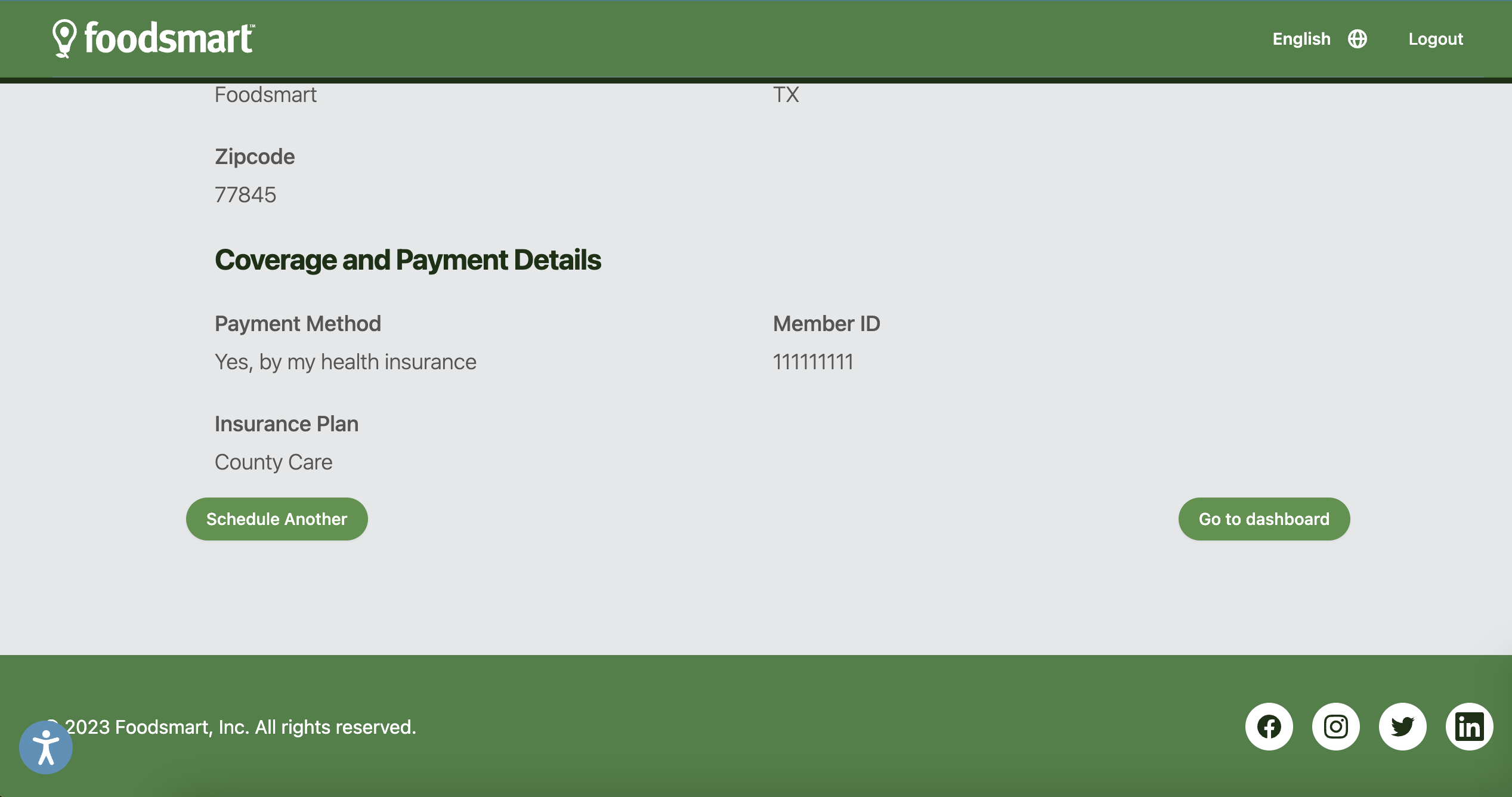Open the accessibility widget icon

click(x=46, y=747)
